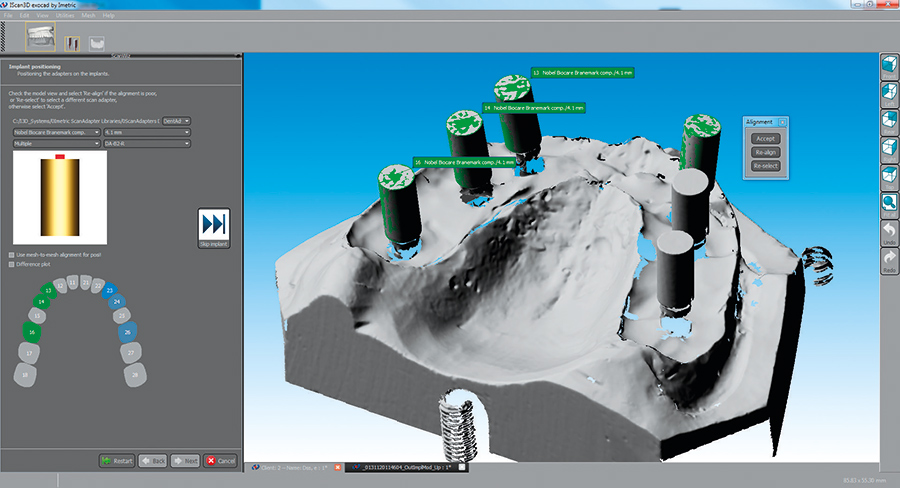
Task: Select tooth 11 on the dental chart
Action: pos(72,282)
